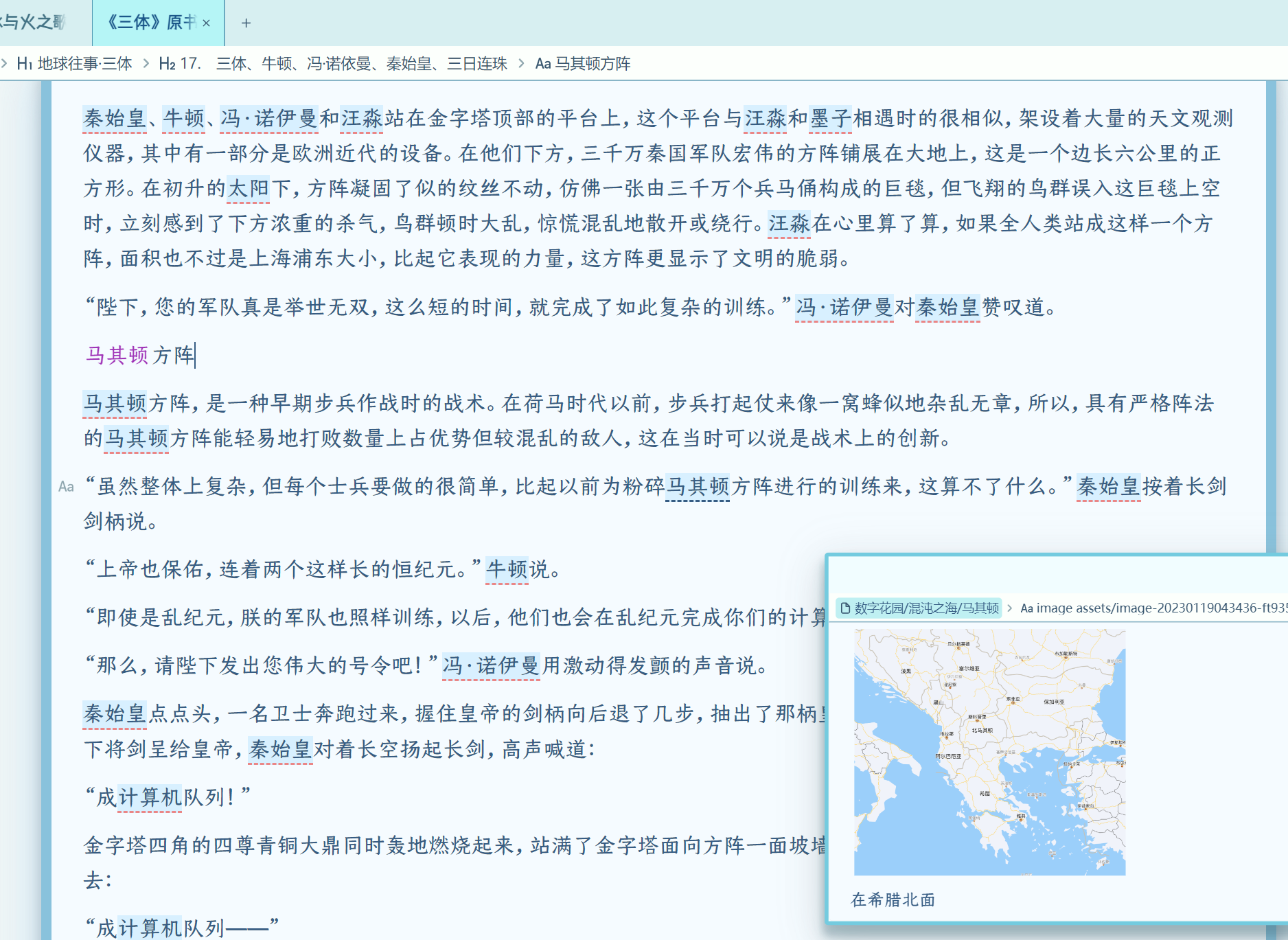Click the Aa block icon in left gutter
Viewport: 1288px width, 940px height.
coord(66,487)
